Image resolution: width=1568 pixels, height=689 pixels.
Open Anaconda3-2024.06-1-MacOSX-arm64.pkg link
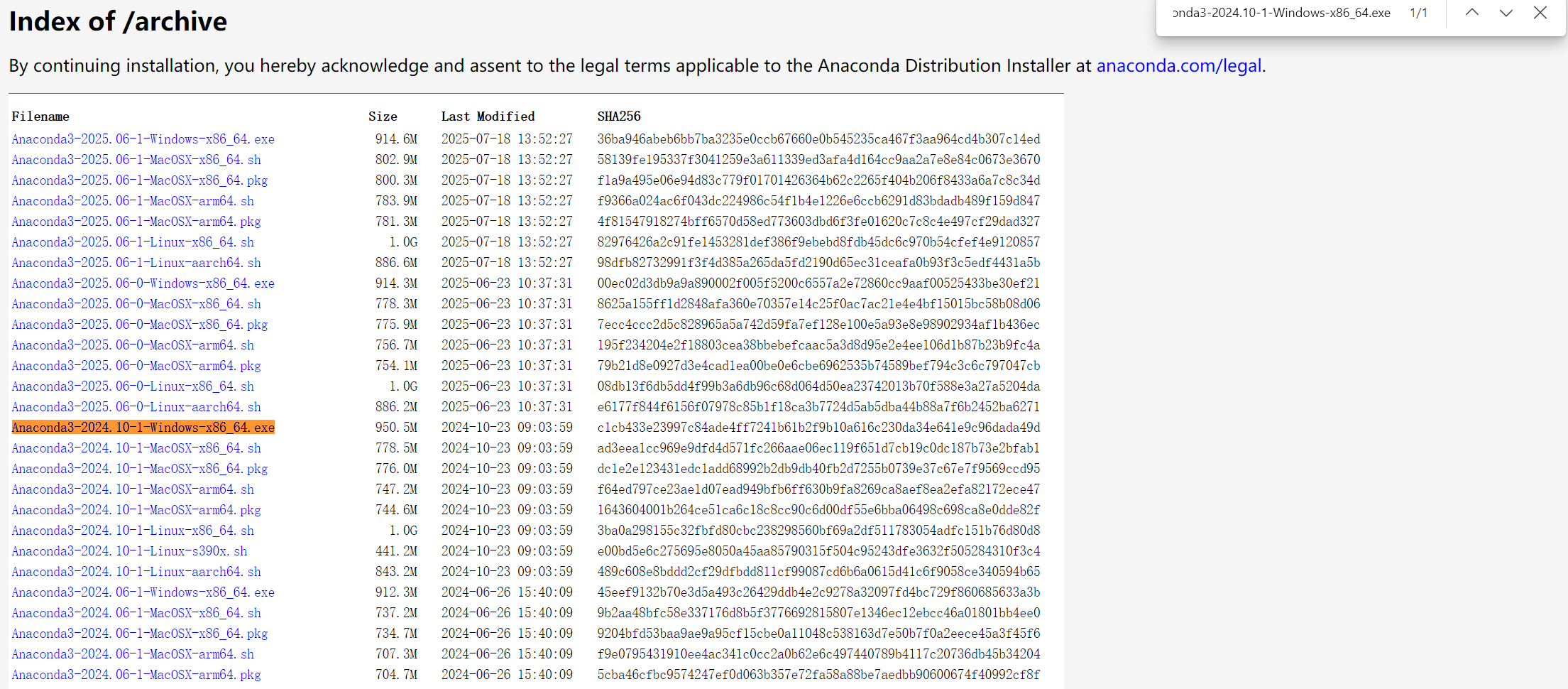136,675
